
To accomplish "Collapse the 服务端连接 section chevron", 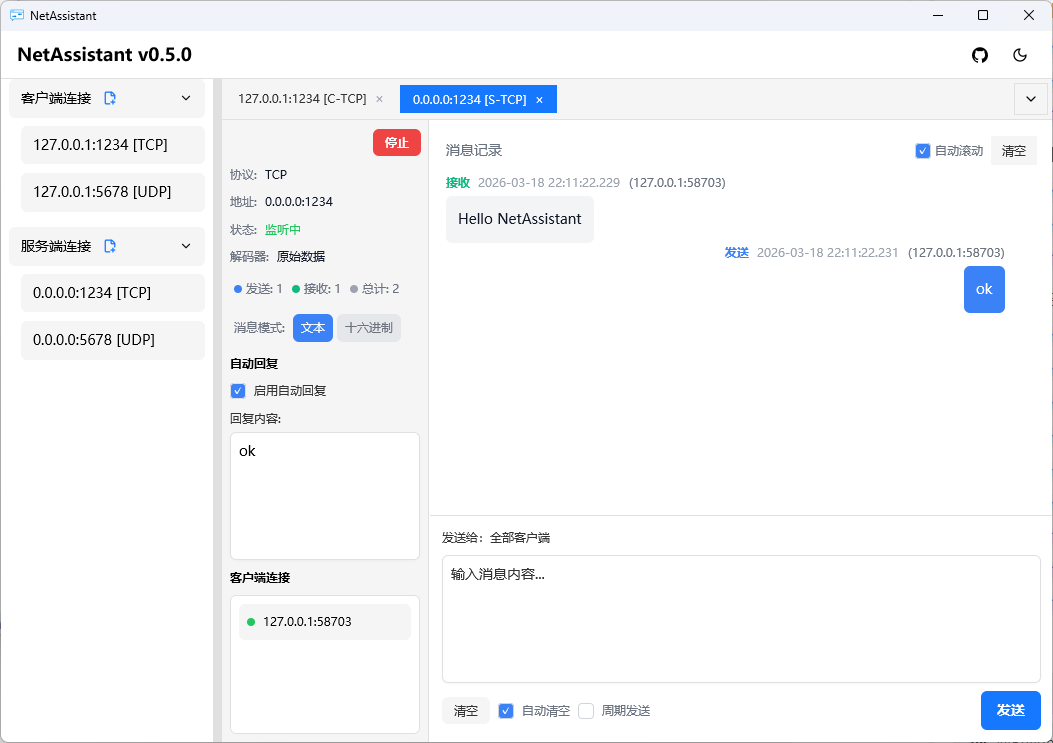I will pos(186,246).
